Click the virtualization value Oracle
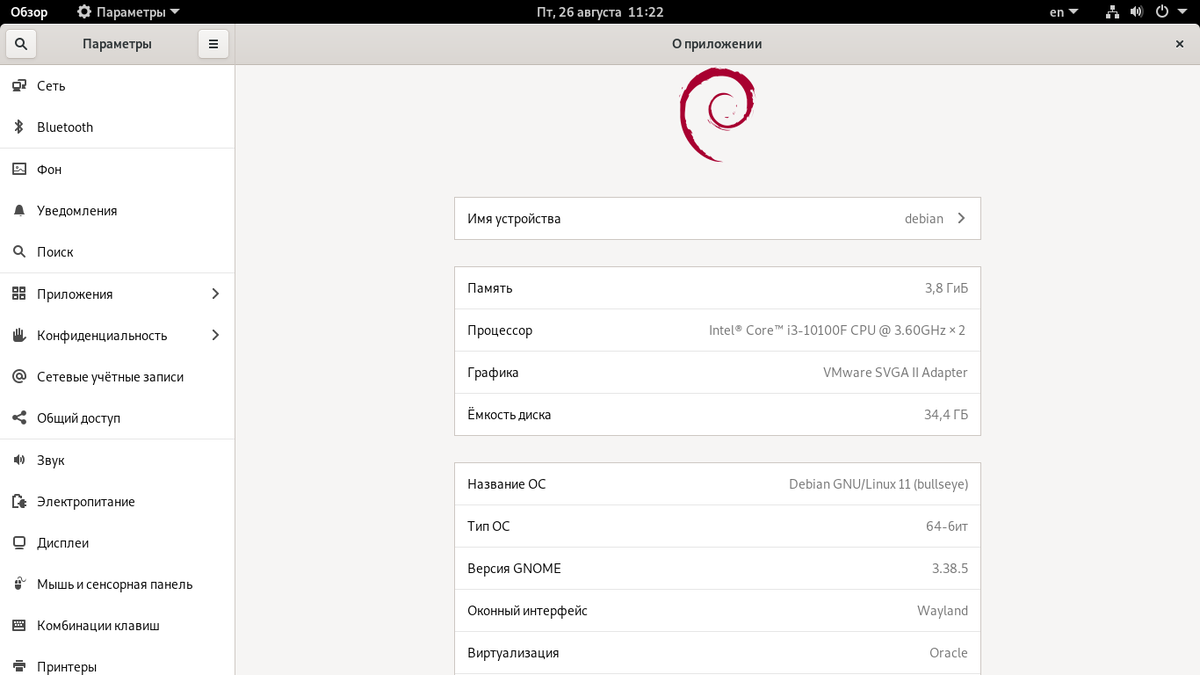Screen dimensions: 1200x675 click(948, 653)
